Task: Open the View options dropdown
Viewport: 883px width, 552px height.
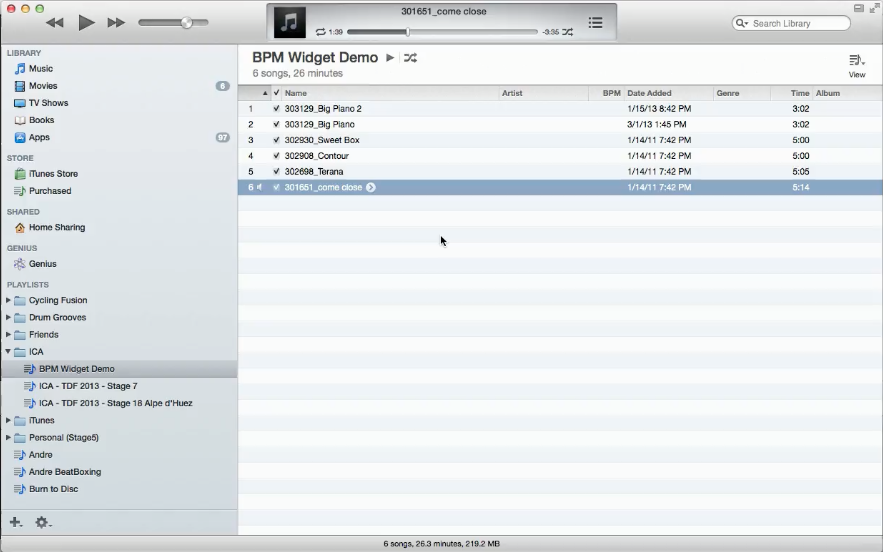Action: point(857,65)
